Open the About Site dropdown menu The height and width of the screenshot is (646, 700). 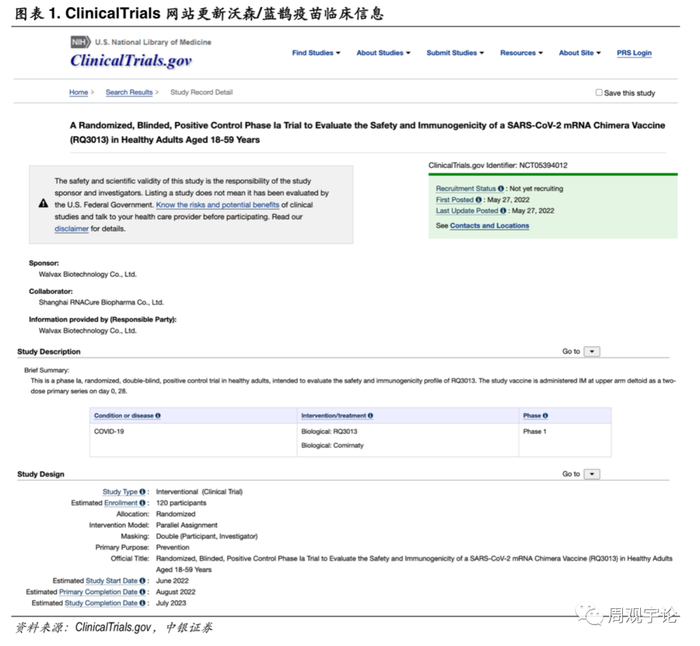pos(579,53)
